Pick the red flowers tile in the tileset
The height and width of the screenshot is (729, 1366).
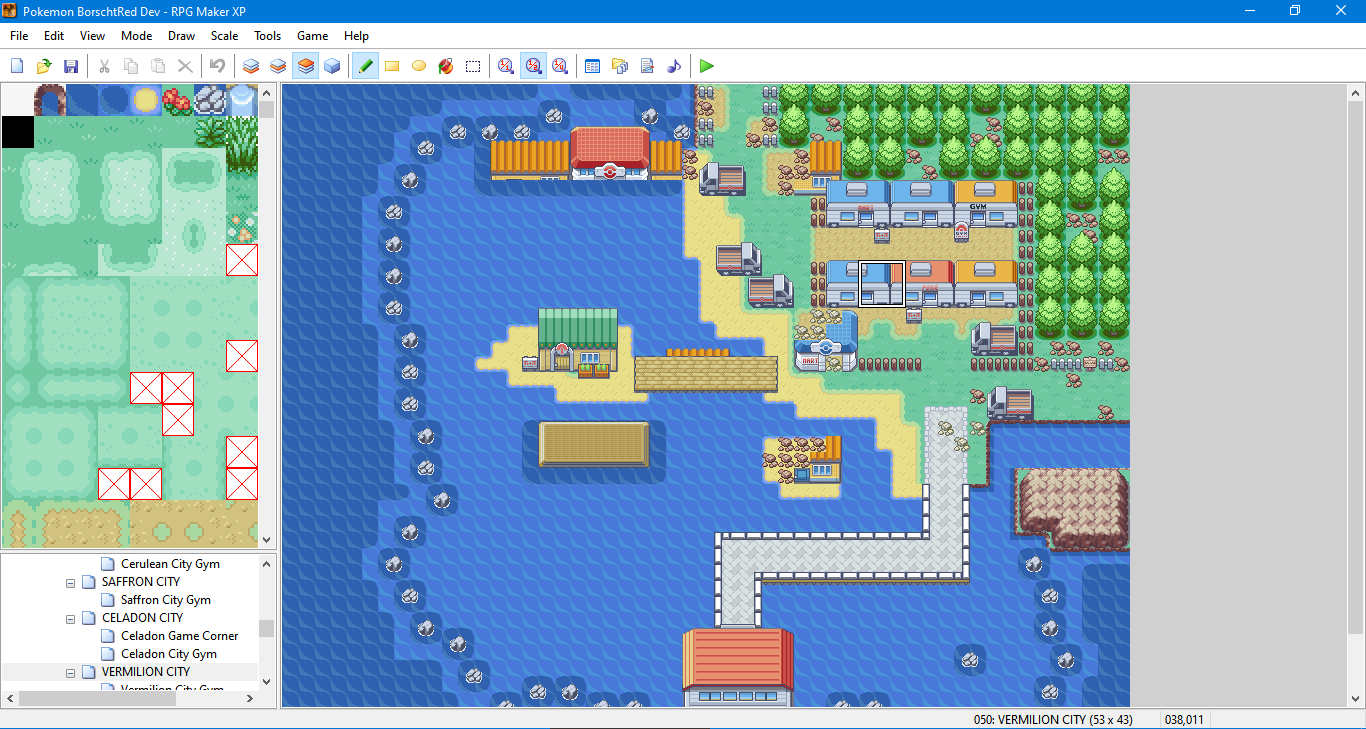178,100
